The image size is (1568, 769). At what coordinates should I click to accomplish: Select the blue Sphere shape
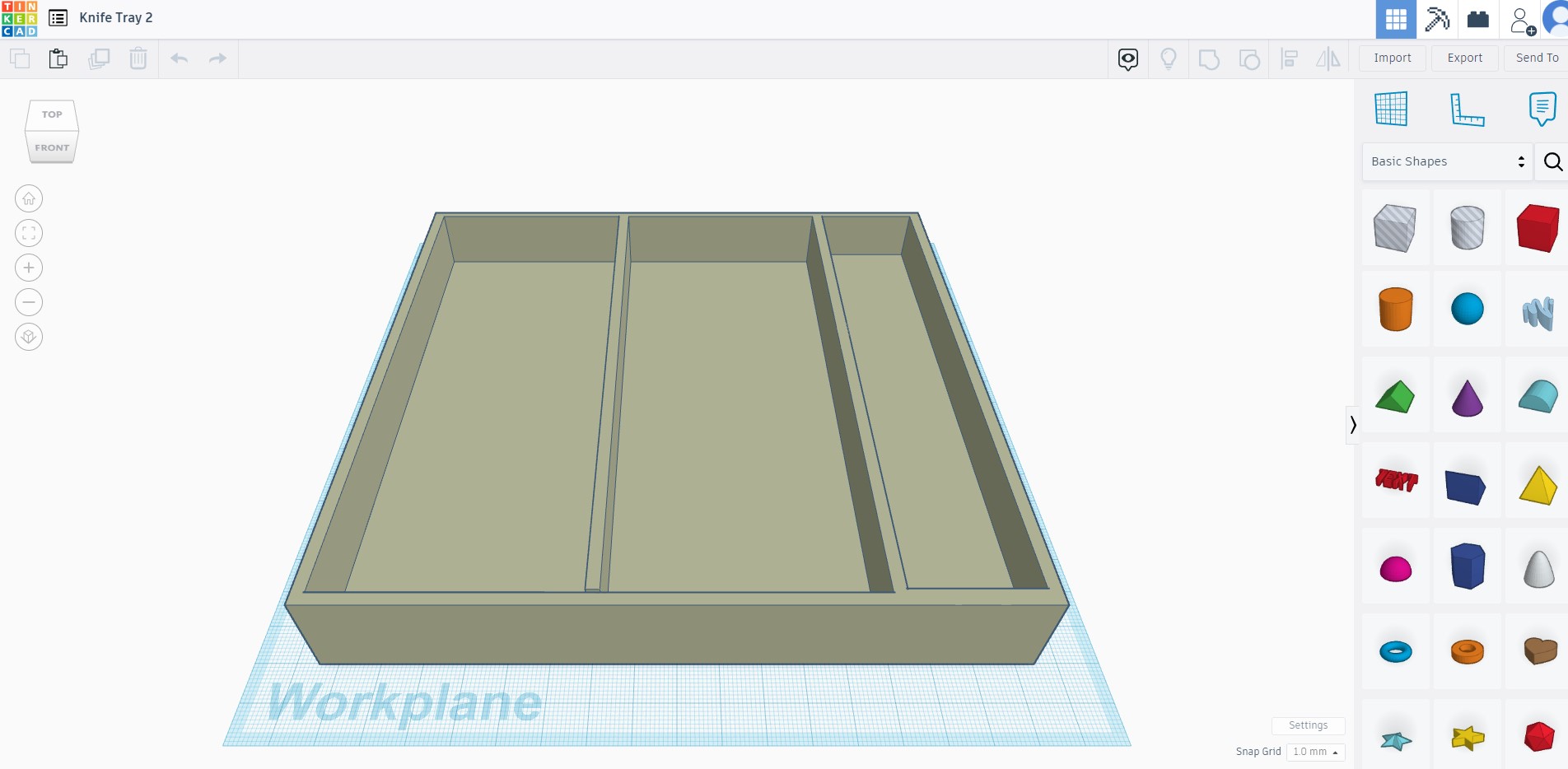tap(1467, 309)
